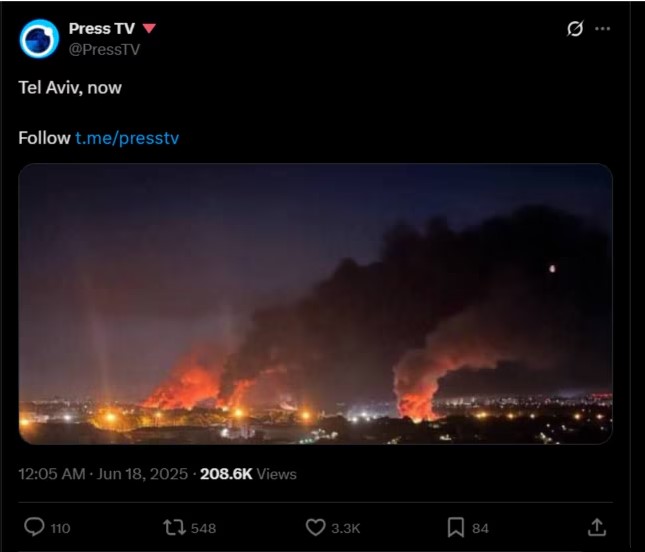Open the Press TV display name

click(x=101, y=28)
